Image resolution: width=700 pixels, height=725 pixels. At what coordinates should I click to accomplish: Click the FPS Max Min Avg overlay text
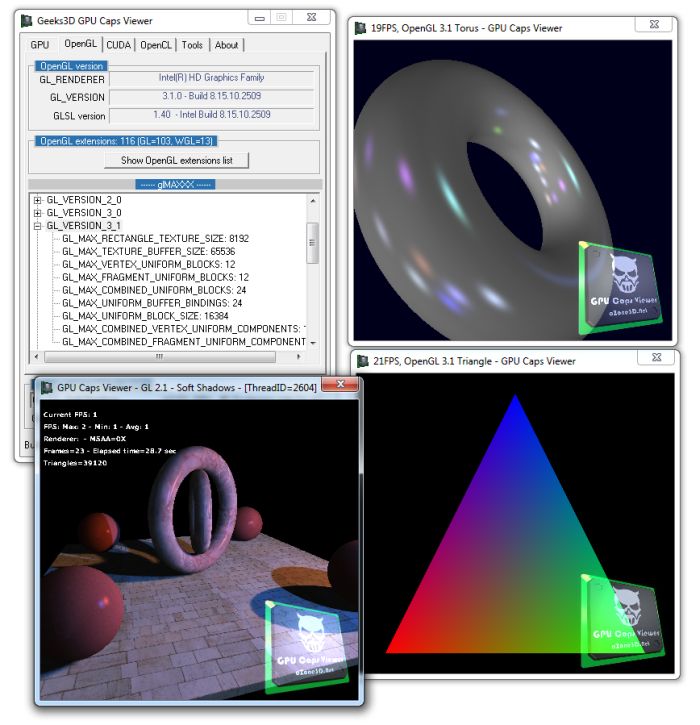(96, 427)
